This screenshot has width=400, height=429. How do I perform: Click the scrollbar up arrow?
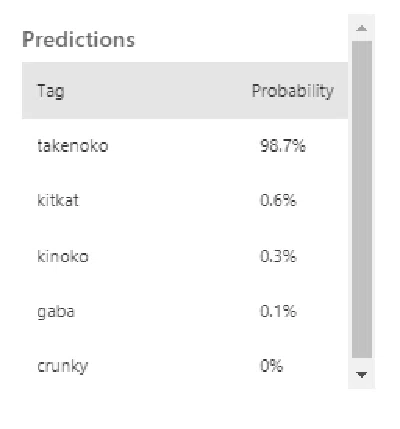point(362,28)
